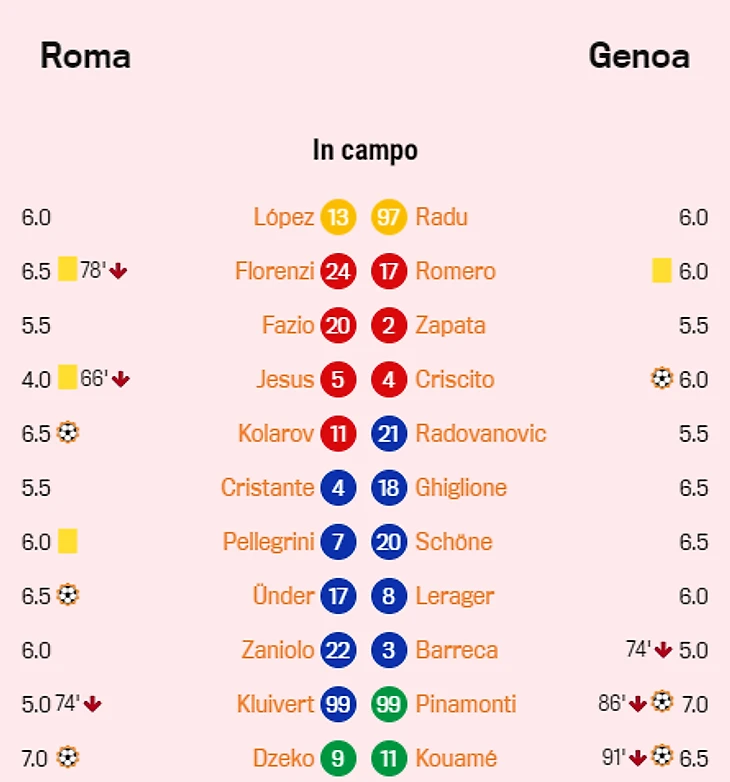The width and height of the screenshot is (730, 782).
Task: Open the Roma team heading
Action: tap(85, 56)
